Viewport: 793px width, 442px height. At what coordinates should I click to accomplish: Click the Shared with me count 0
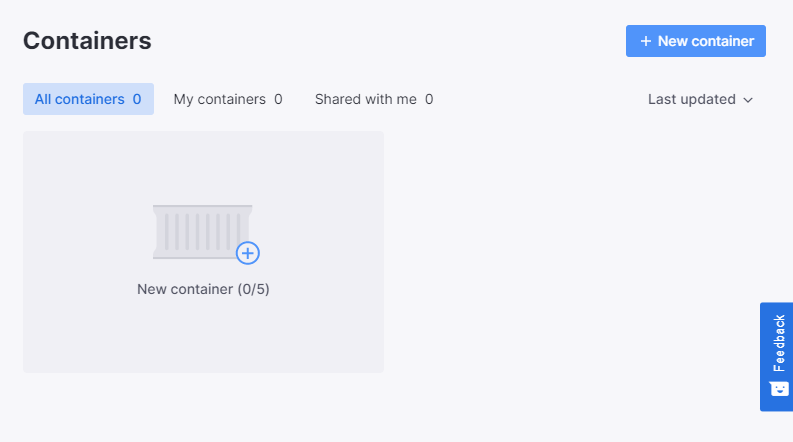[x=429, y=99]
